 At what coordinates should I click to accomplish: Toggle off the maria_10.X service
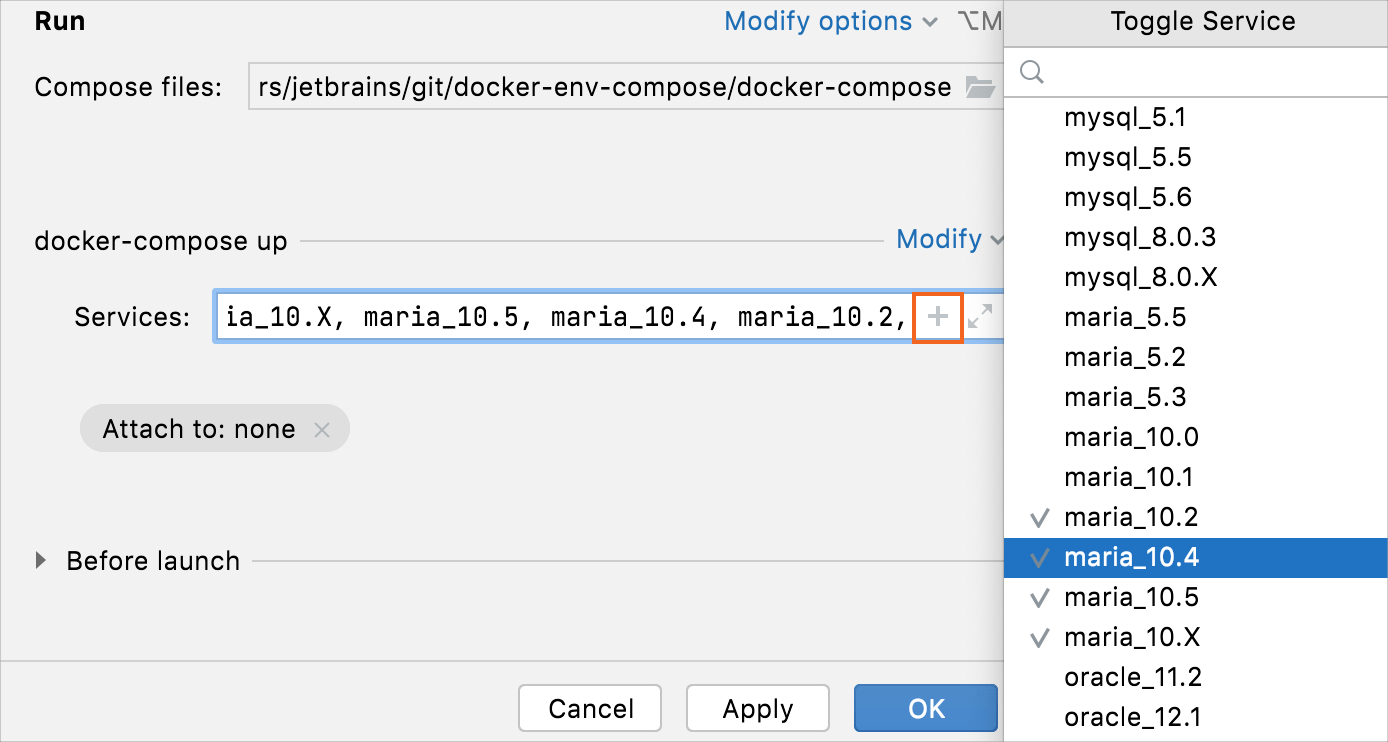[1128, 637]
